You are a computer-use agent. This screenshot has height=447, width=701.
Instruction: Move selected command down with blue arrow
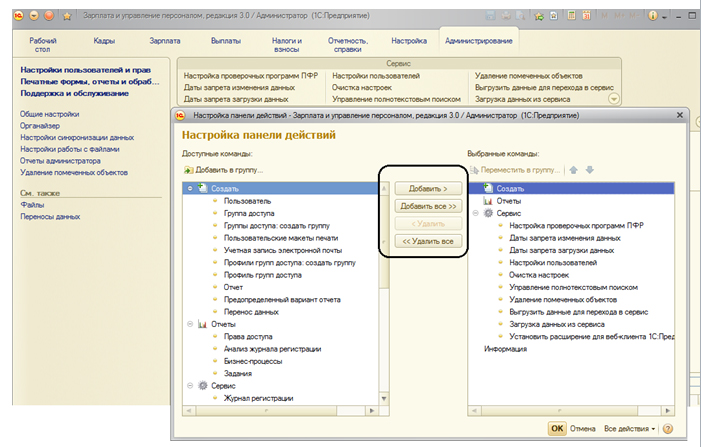[x=590, y=170]
